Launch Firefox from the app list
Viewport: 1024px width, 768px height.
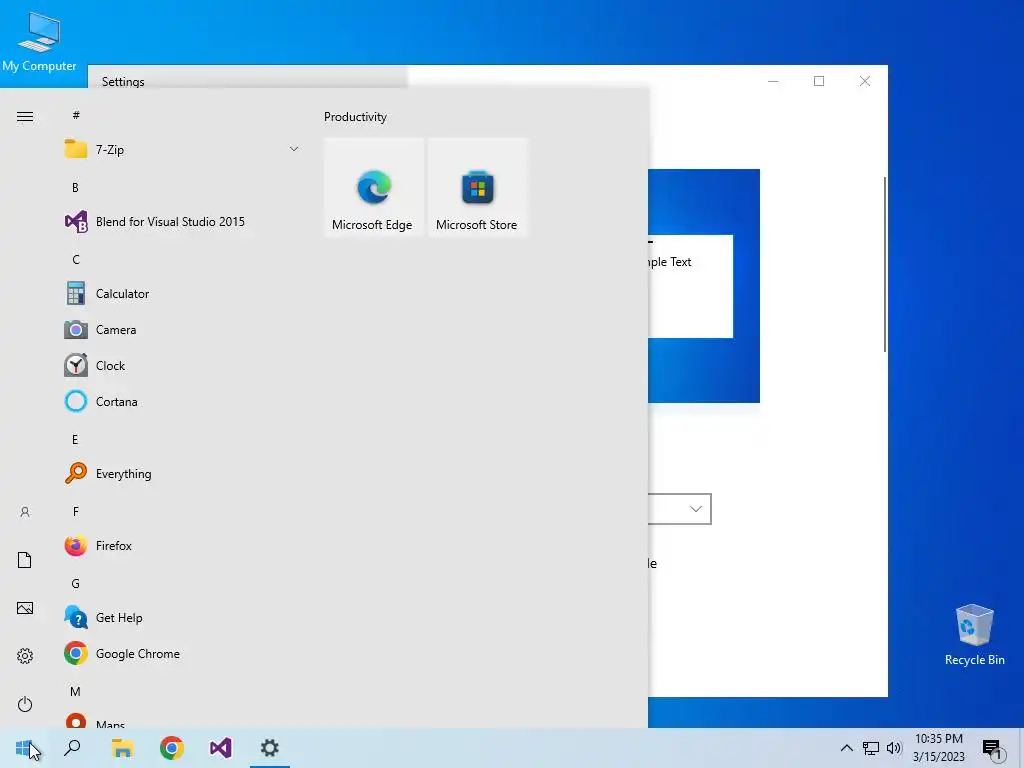(x=182, y=545)
